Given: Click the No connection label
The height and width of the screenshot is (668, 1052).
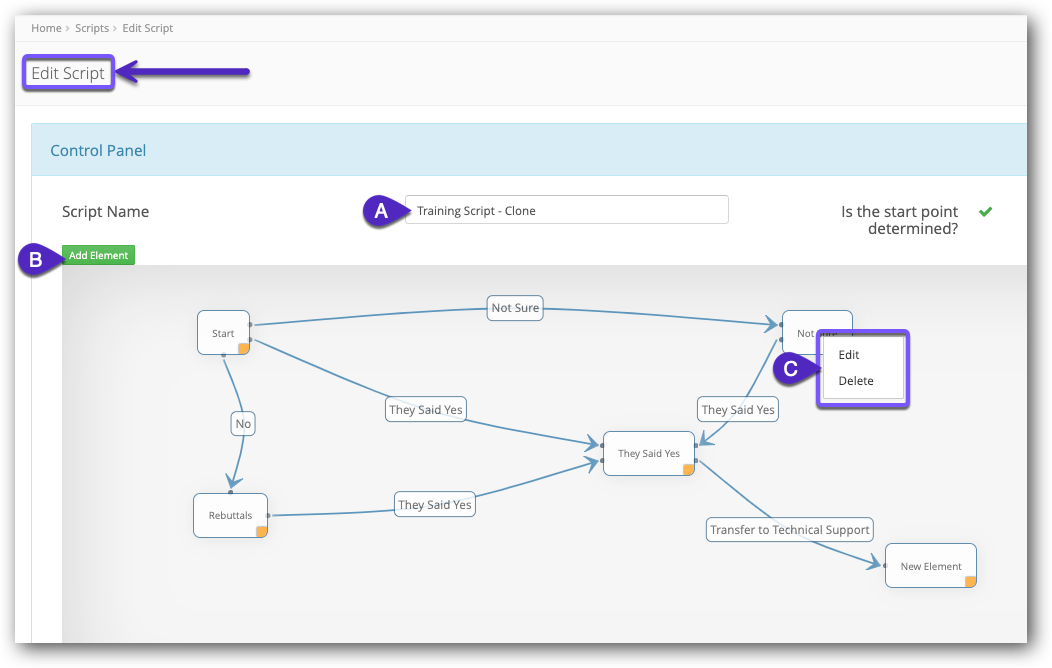Looking at the screenshot, I should (243, 424).
